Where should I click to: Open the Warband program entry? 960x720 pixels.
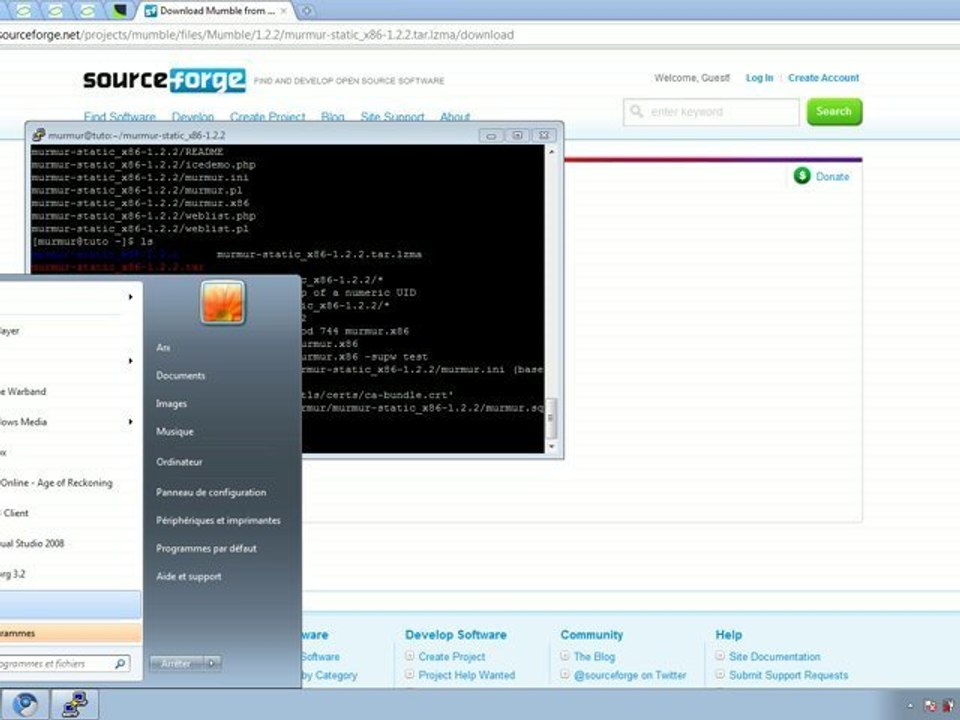23,391
